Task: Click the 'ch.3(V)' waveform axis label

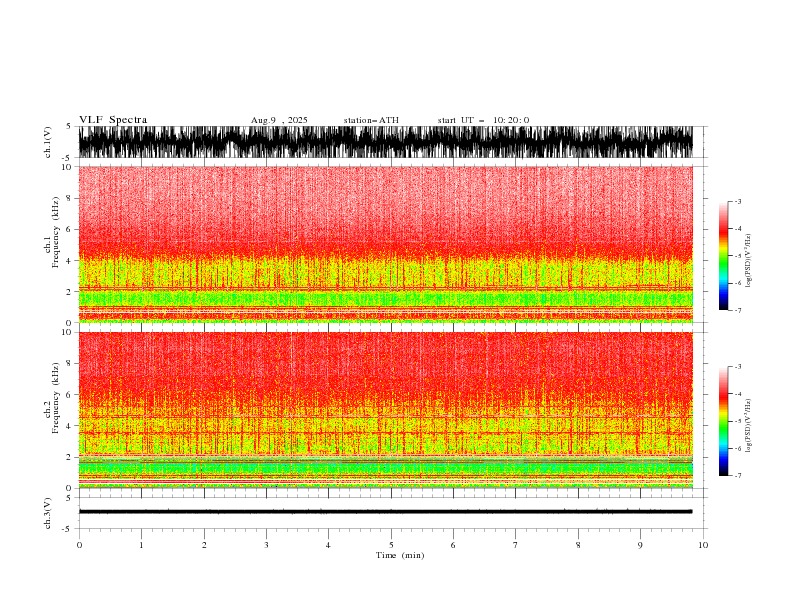Action: pyautogui.click(x=48, y=513)
